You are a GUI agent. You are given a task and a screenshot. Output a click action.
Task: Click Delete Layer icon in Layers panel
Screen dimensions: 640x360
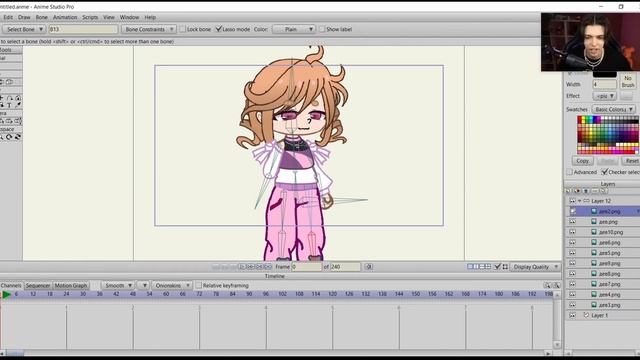[x=586, y=191]
